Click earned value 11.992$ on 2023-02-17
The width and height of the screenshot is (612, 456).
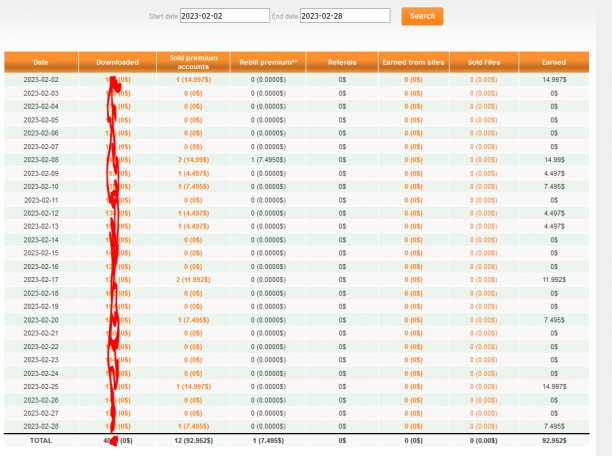554,280
